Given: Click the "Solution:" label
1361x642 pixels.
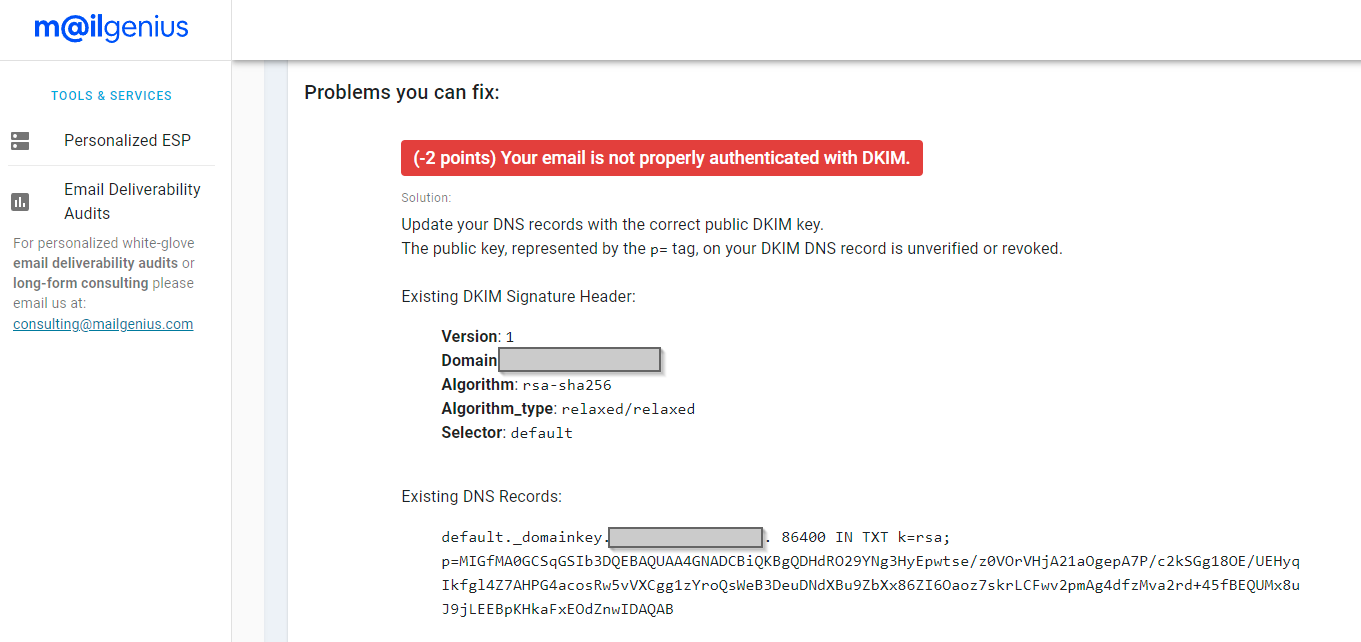Looking at the screenshot, I should click(426, 198).
